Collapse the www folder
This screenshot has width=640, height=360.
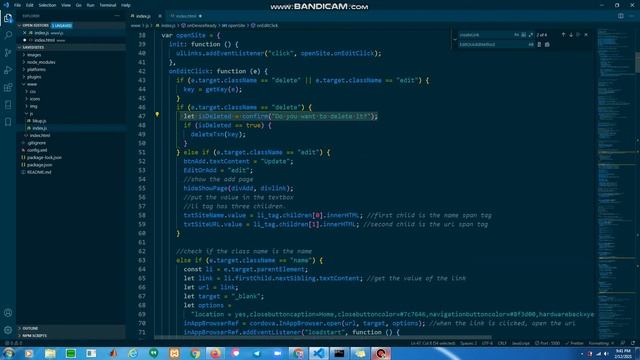point(31,84)
